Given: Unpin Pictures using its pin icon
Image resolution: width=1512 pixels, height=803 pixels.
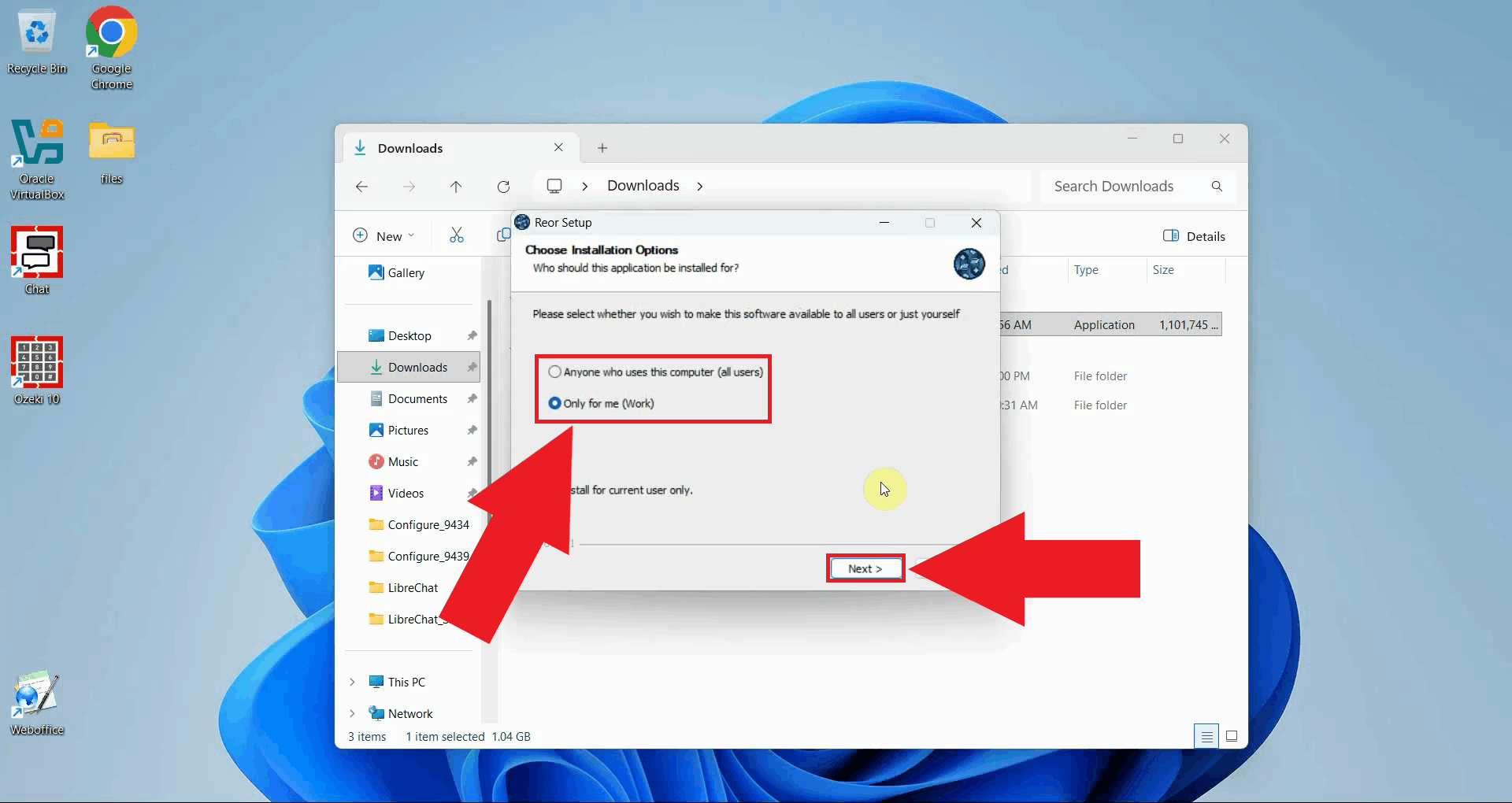Looking at the screenshot, I should (x=472, y=430).
